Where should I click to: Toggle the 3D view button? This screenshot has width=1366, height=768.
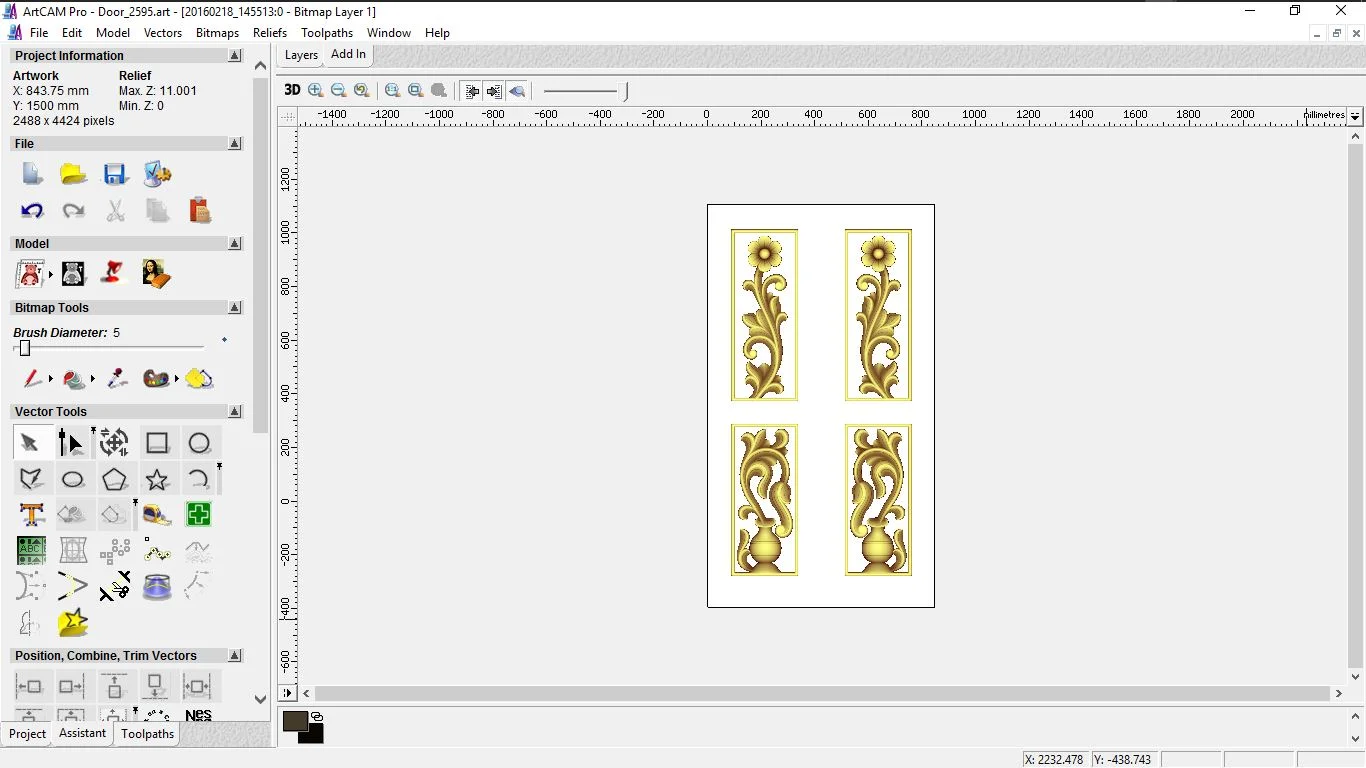[x=292, y=90]
